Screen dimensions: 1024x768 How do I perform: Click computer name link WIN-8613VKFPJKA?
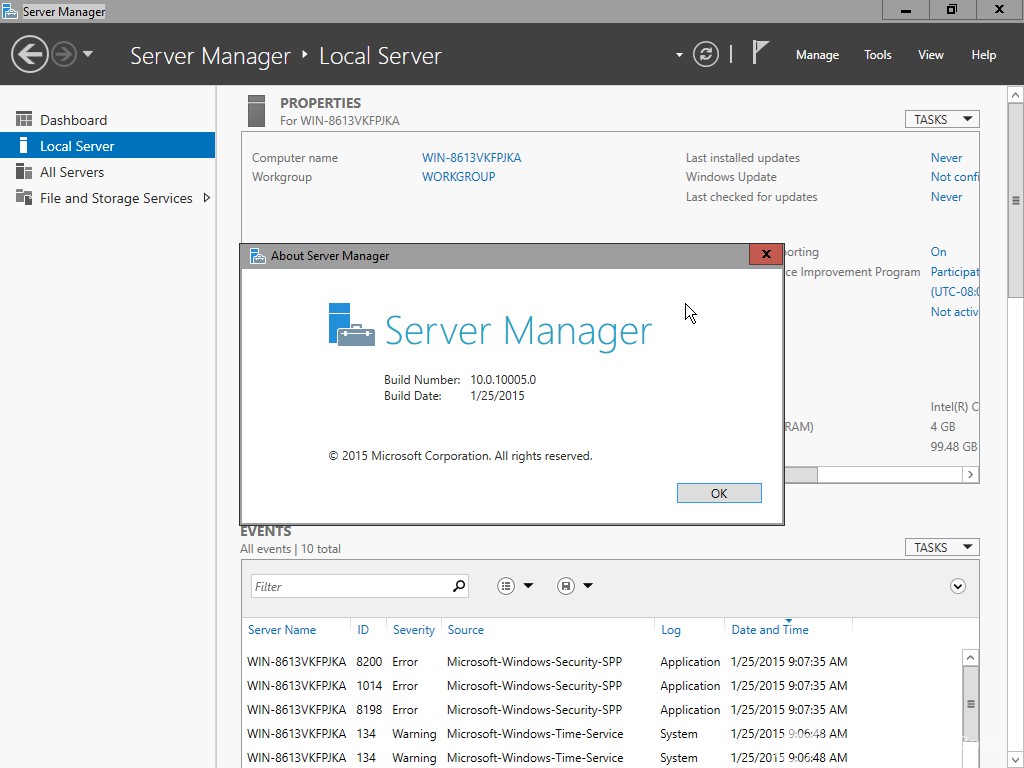[x=471, y=157]
